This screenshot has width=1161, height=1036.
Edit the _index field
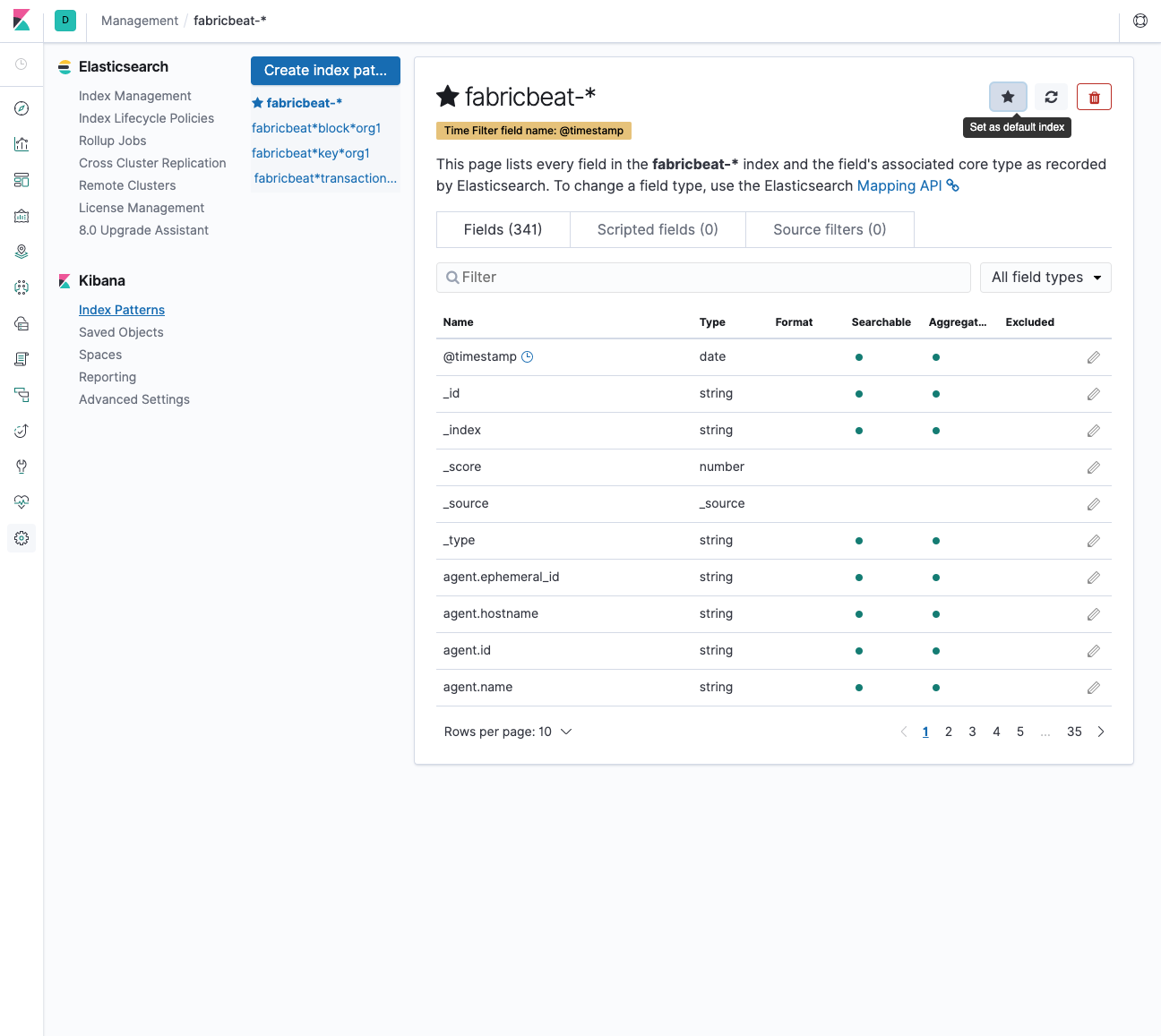1094,431
